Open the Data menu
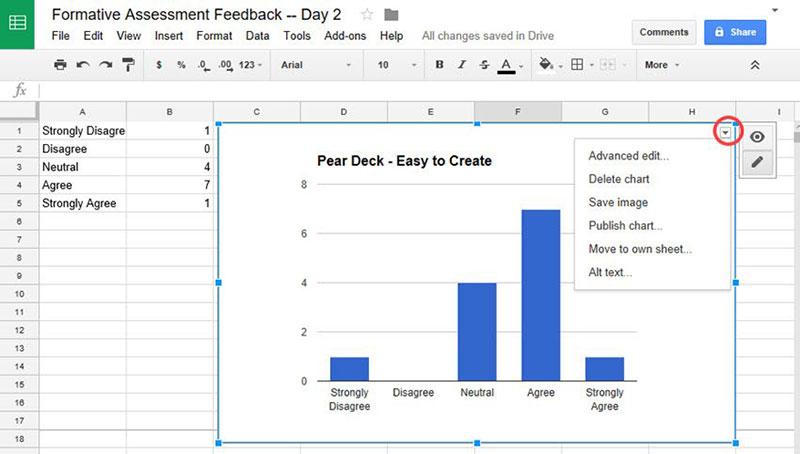The width and height of the screenshot is (800, 454). (258, 36)
